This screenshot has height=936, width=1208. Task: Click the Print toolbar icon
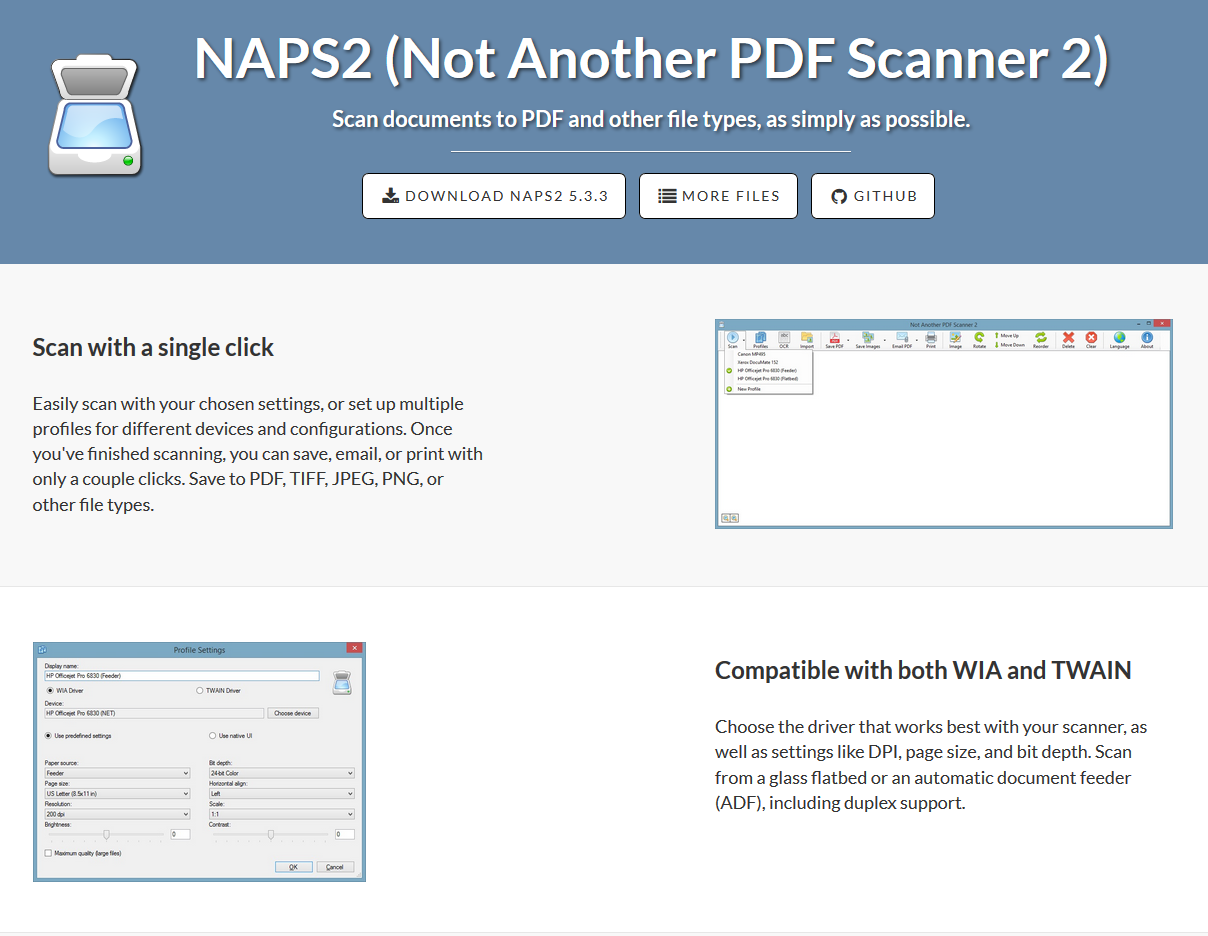[x=931, y=339]
